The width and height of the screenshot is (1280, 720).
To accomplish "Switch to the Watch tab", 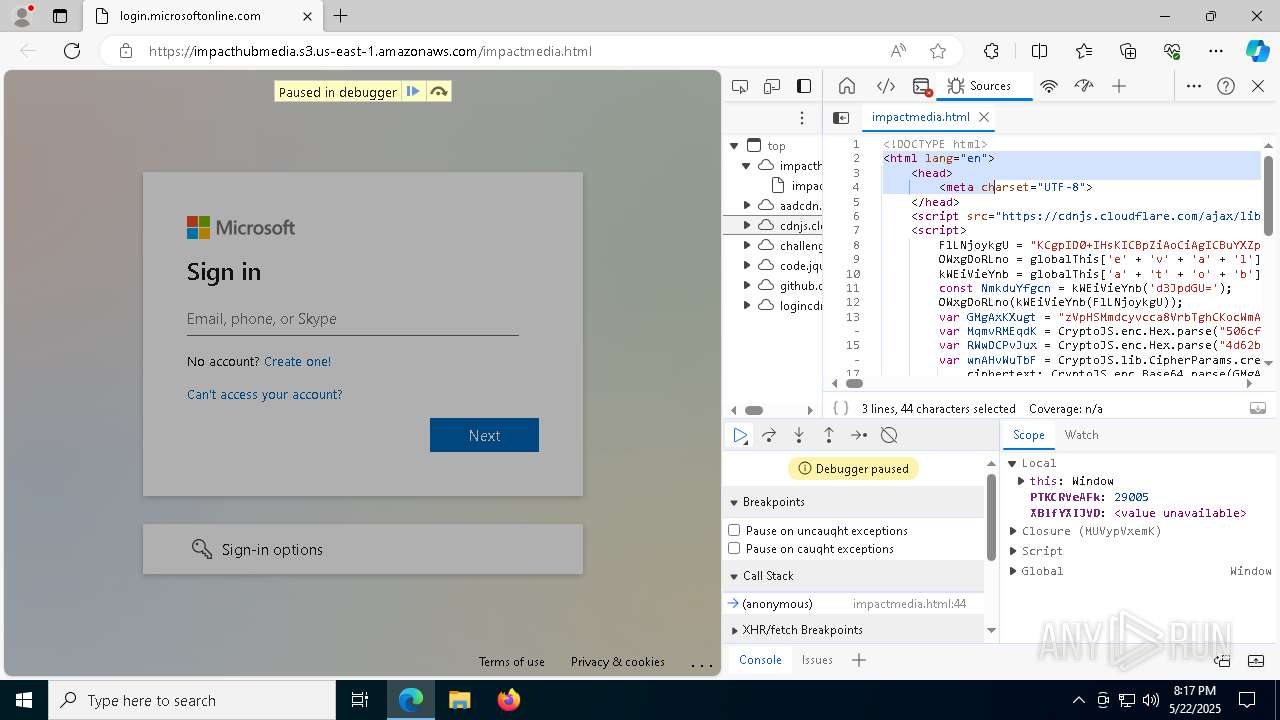I will point(1081,435).
